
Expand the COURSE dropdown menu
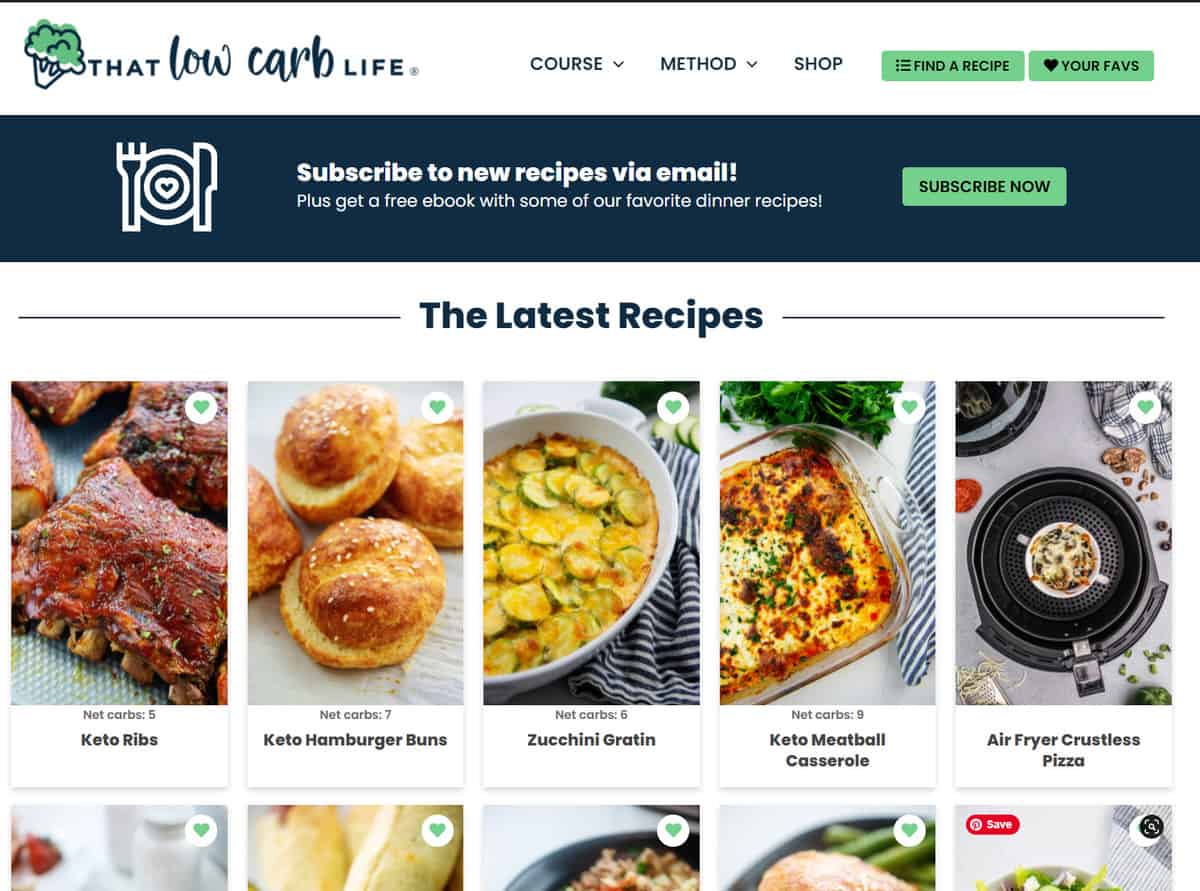577,64
